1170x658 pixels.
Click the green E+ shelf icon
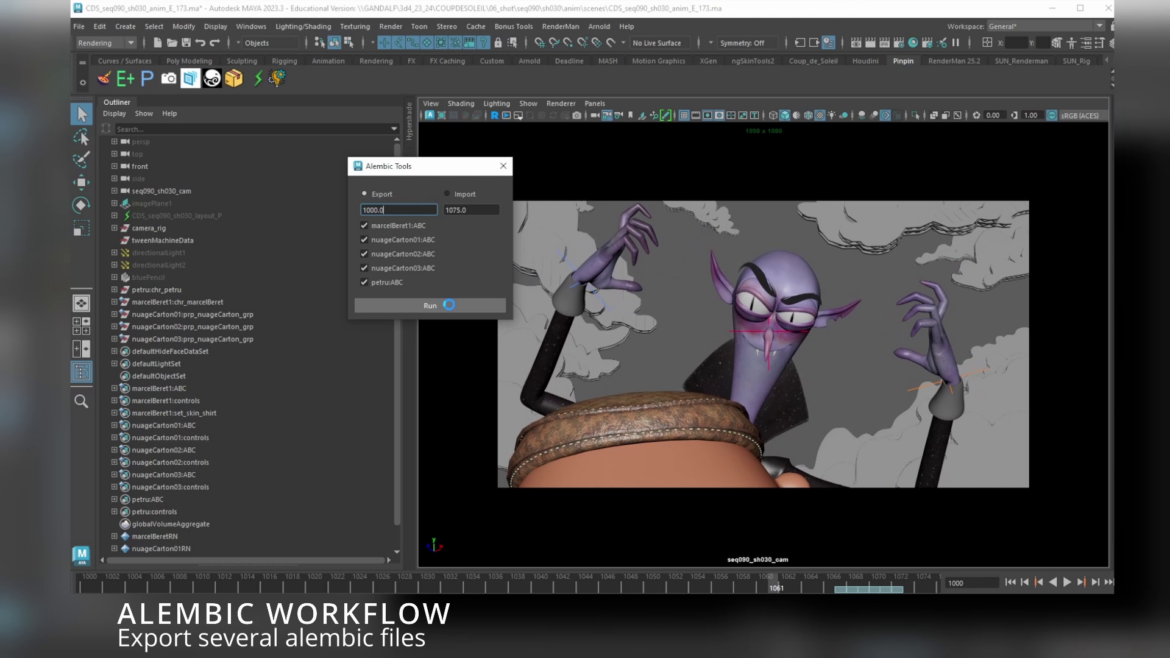125,78
